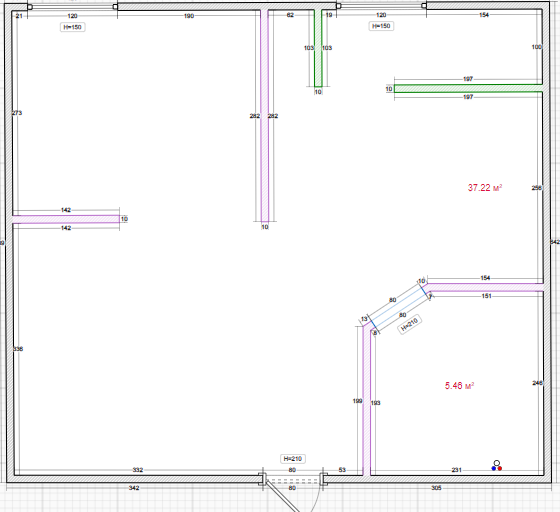Click the H=150 label on right window
Viewport: 560px width, 512px height.
[x=381, y=26]
